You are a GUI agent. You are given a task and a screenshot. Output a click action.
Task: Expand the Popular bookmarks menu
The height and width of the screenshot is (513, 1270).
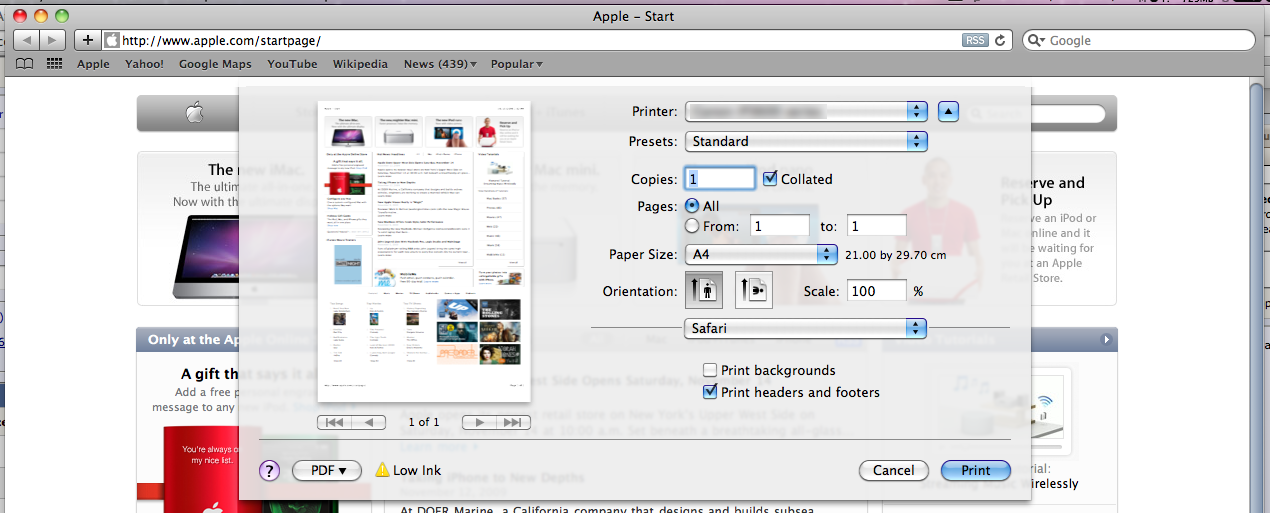tap(517, 64)
